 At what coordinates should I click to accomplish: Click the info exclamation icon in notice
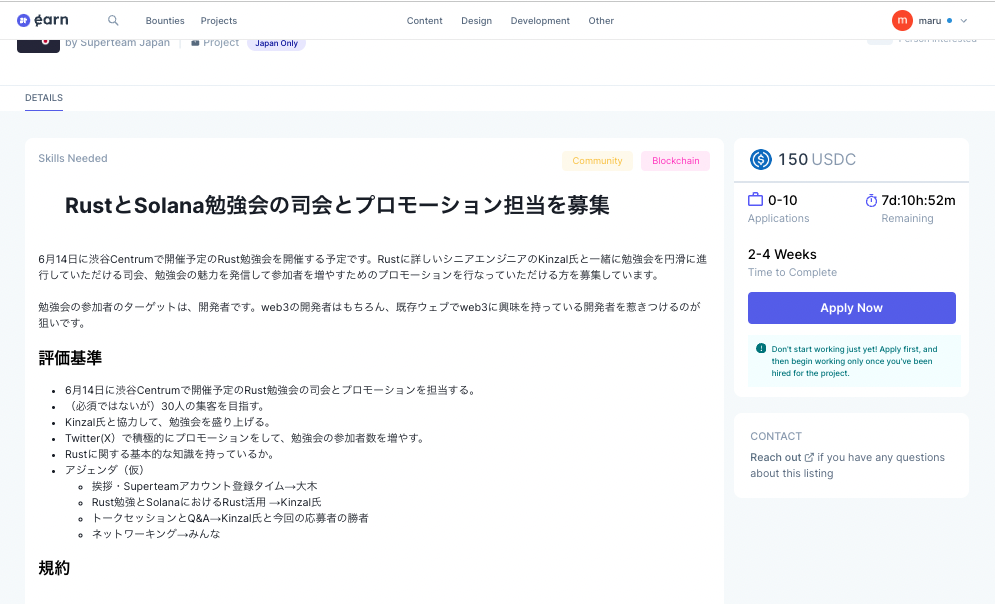[x=761, y=348]
